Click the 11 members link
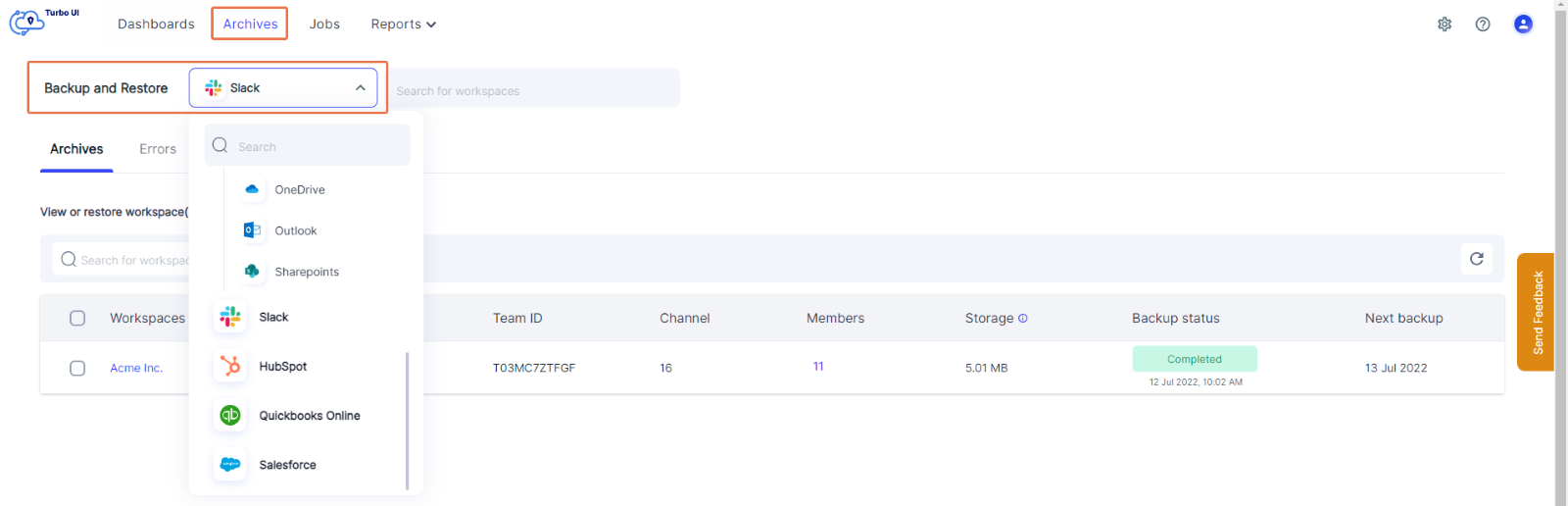 click(818, 367)
